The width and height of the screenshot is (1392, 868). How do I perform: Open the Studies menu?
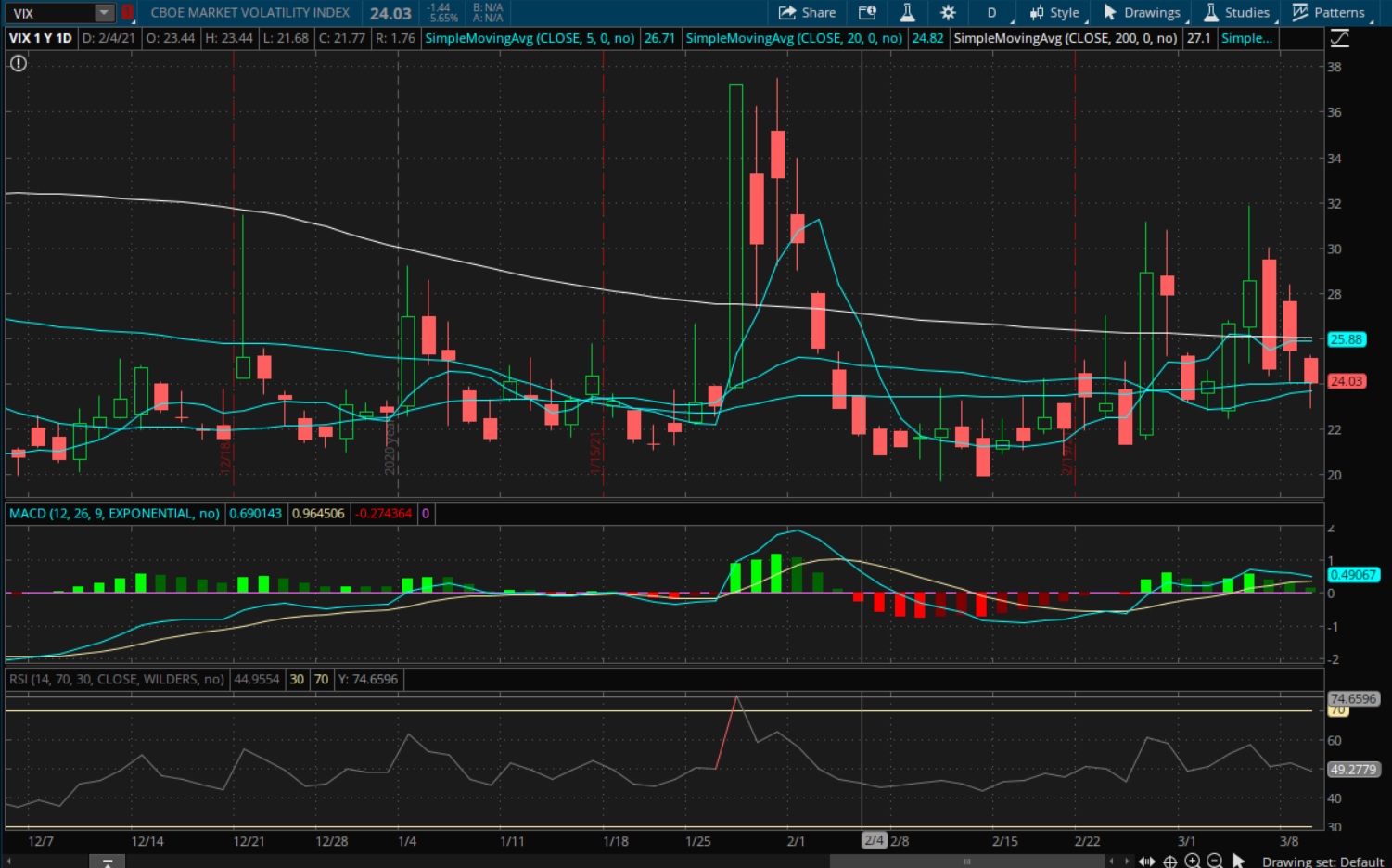click(x=1236, y=13)
